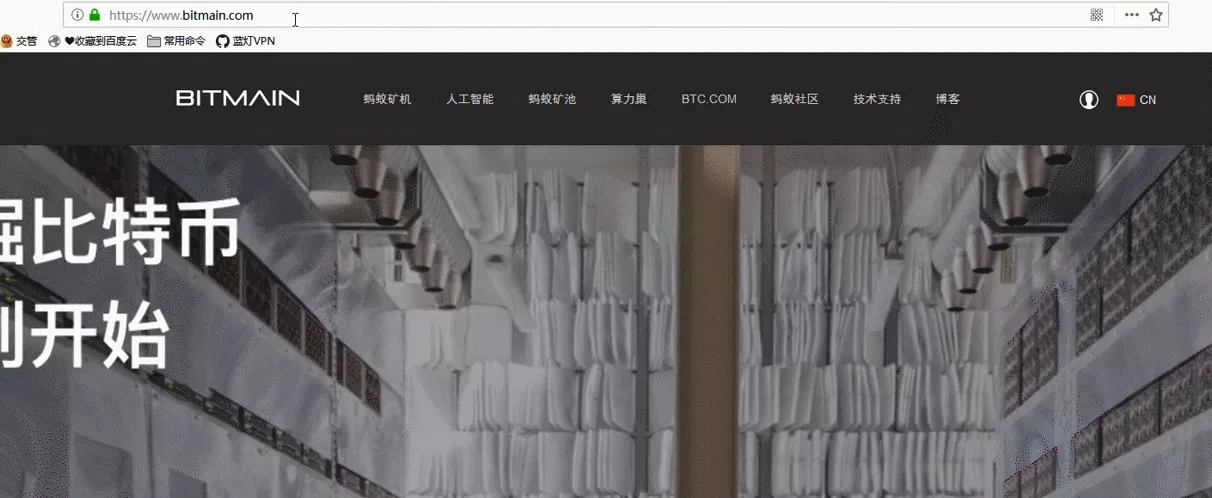Click the green security padlock icon
This screenshot has width=1212, height=498.
click(95, 15)
